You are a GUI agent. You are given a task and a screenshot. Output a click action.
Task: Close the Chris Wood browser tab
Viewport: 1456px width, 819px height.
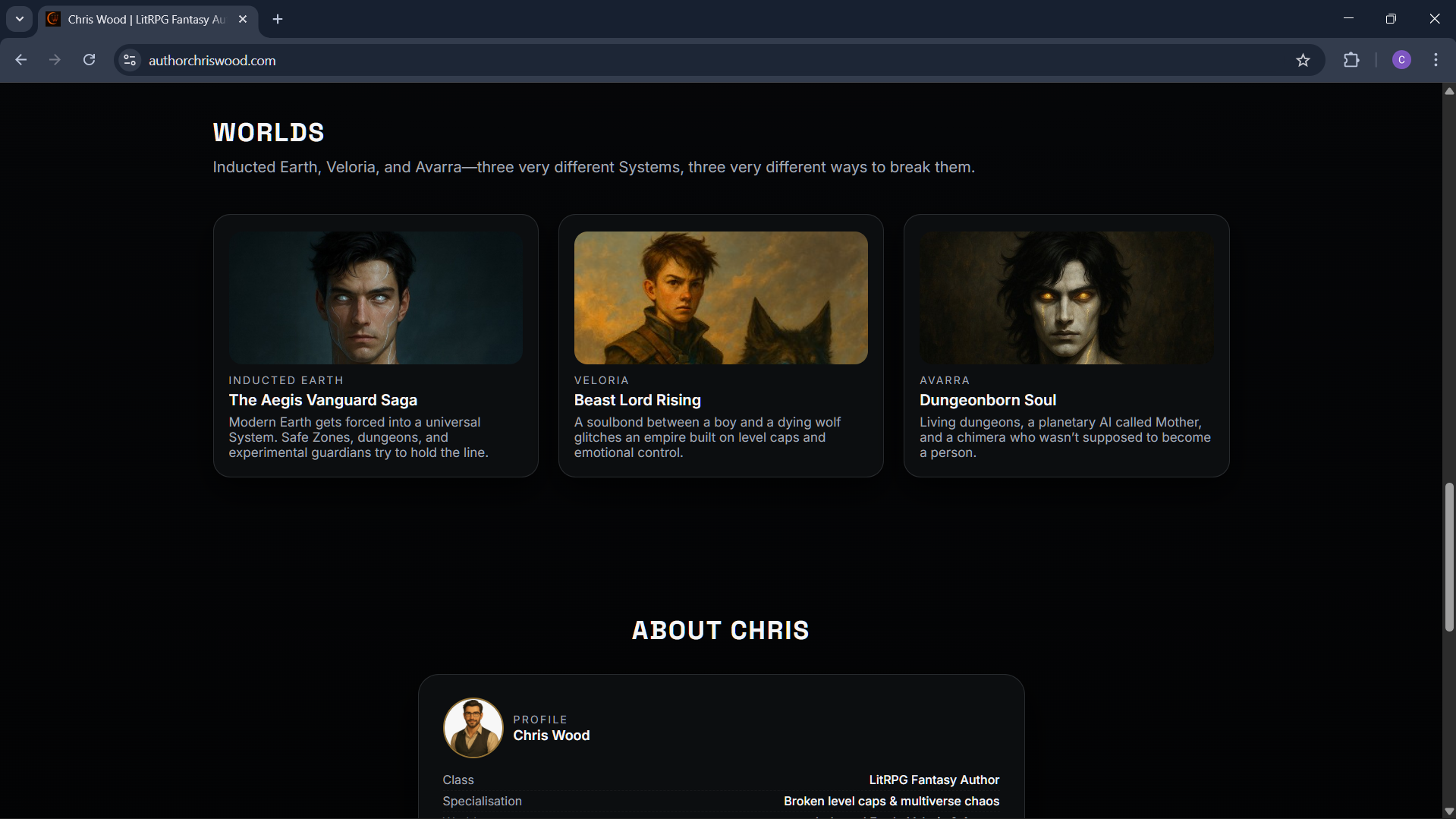[243, 19]
